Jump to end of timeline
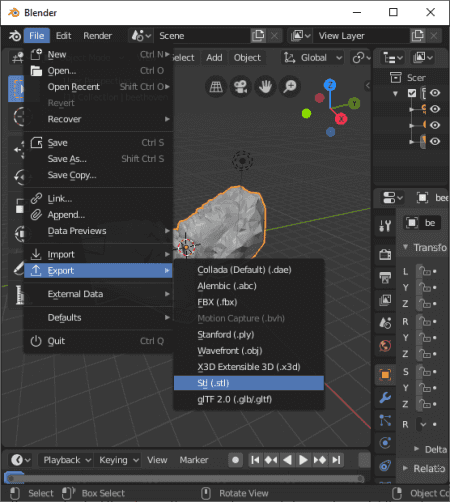 pos(336,460)
